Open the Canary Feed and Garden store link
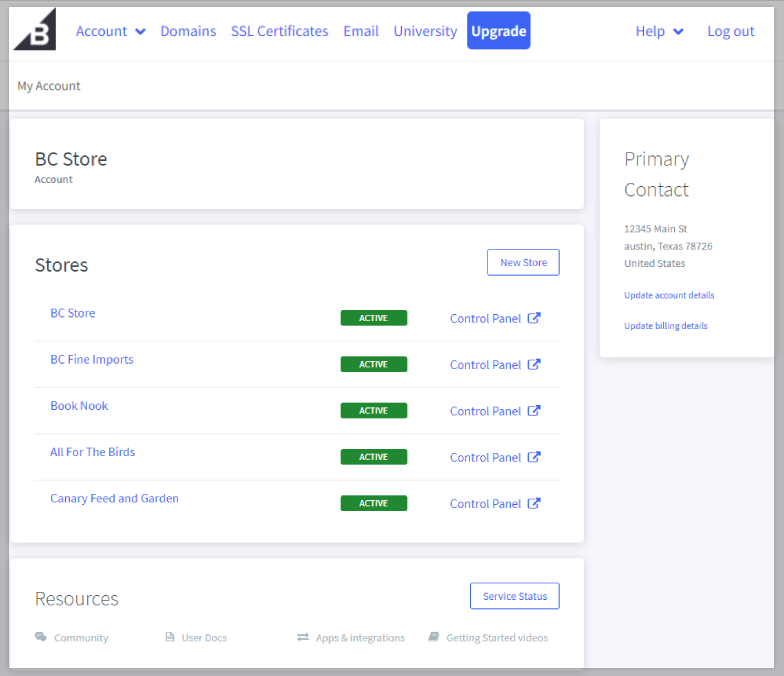Screen dimensions: 784x676 pyautogui.click(x=114, y=498)
